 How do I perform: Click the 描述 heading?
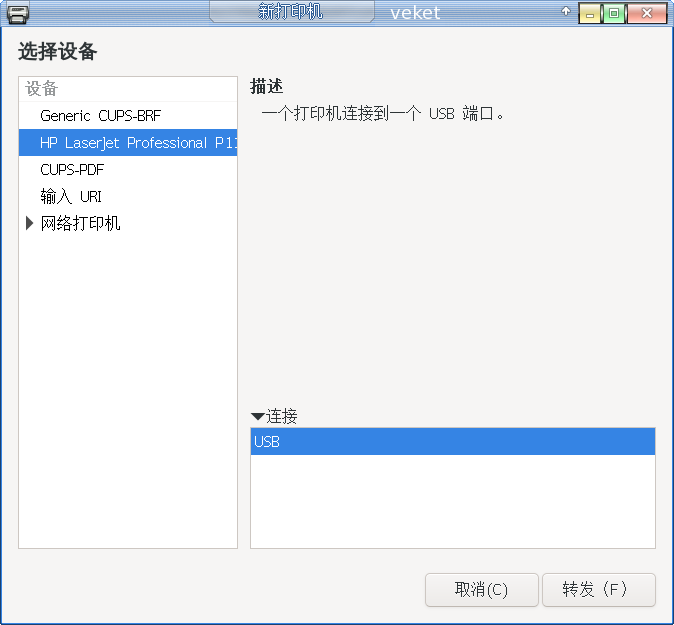tap(267, 86)
